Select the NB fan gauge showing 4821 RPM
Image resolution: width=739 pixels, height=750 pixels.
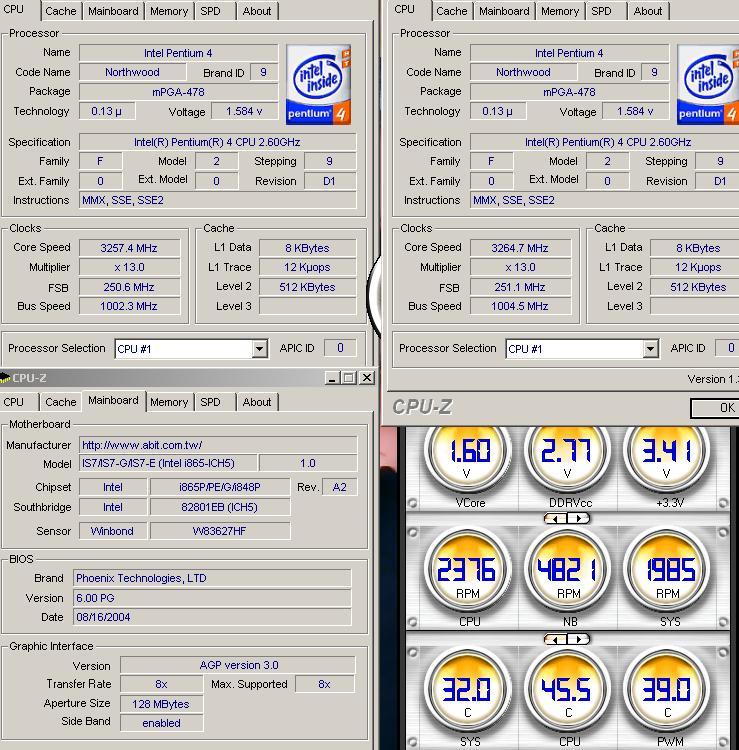[x=568, y=571]
